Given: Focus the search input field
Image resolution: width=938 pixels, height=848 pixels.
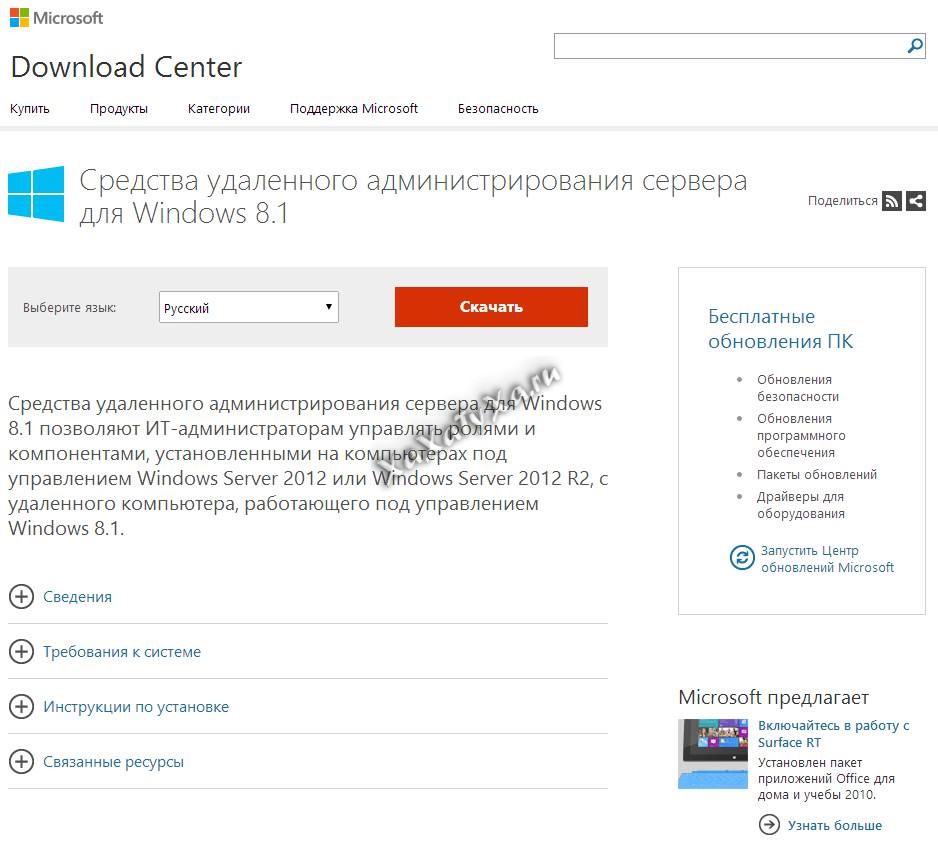Looking at the screenshot, I should 730,46.
